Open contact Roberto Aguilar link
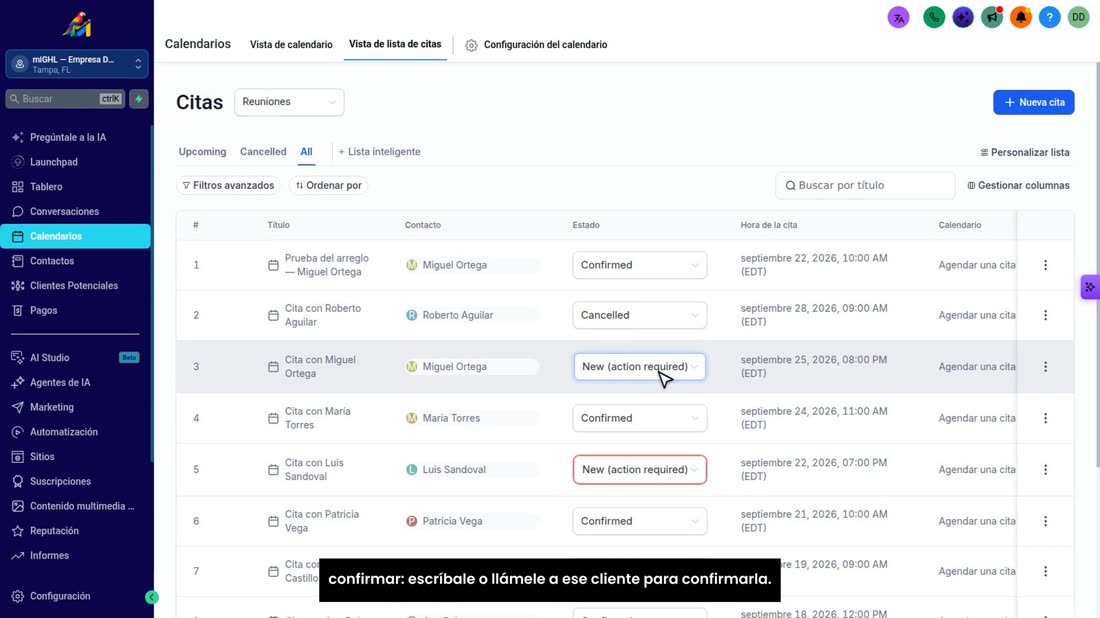The image size is (1100, 618). coord(457,315)
